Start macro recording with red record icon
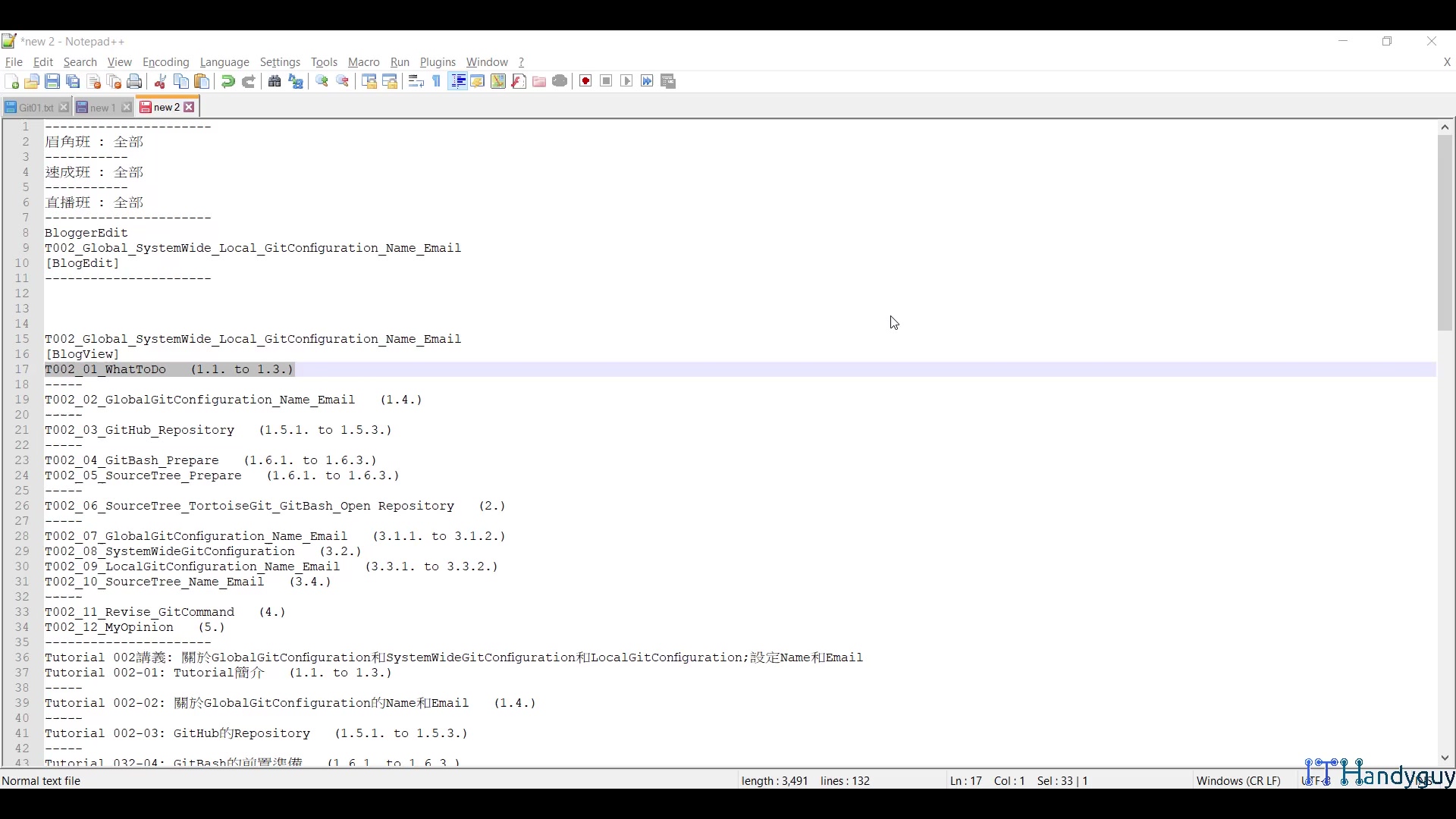 pyautogui.click(x=585, y=81)
